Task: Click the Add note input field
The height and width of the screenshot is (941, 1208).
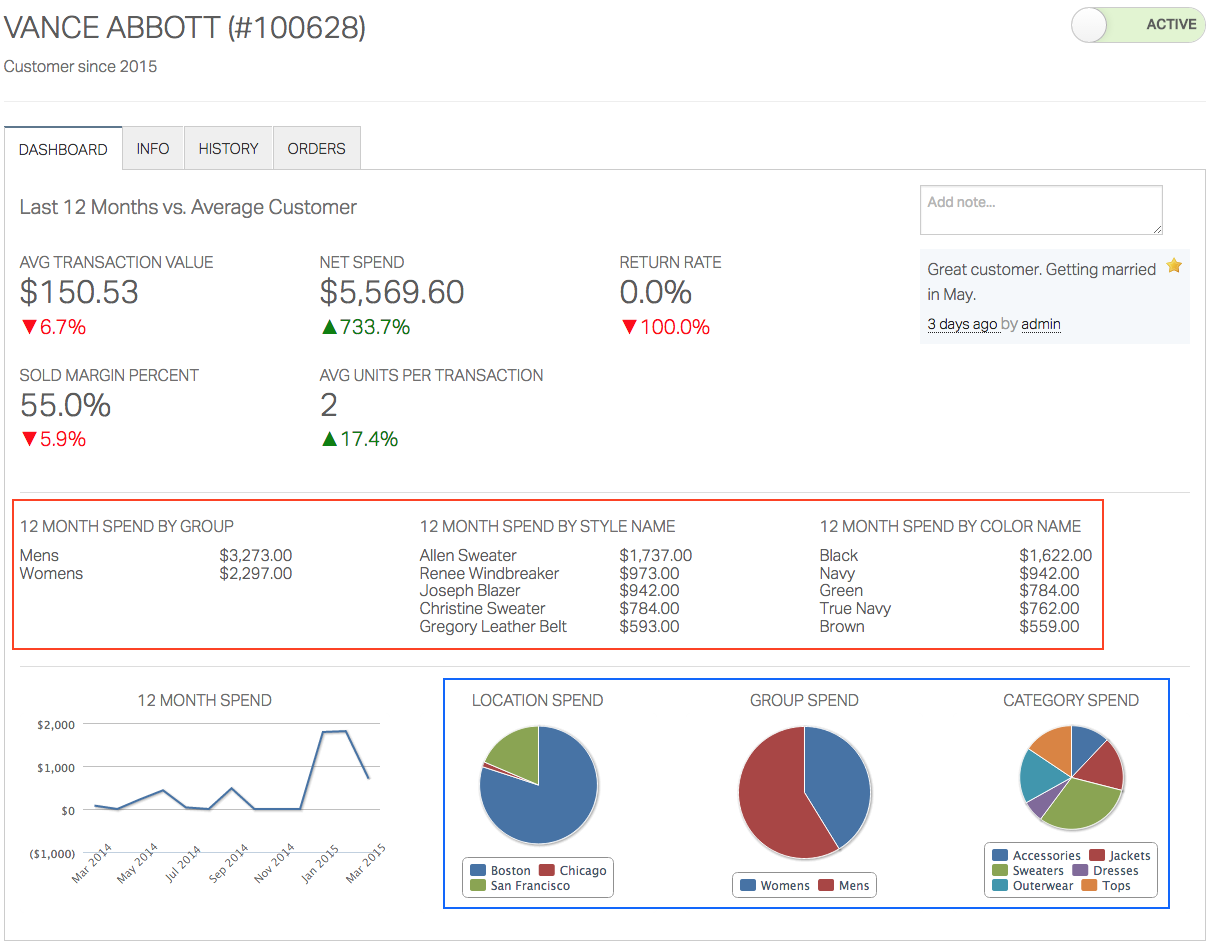Action: point(1040,210)
